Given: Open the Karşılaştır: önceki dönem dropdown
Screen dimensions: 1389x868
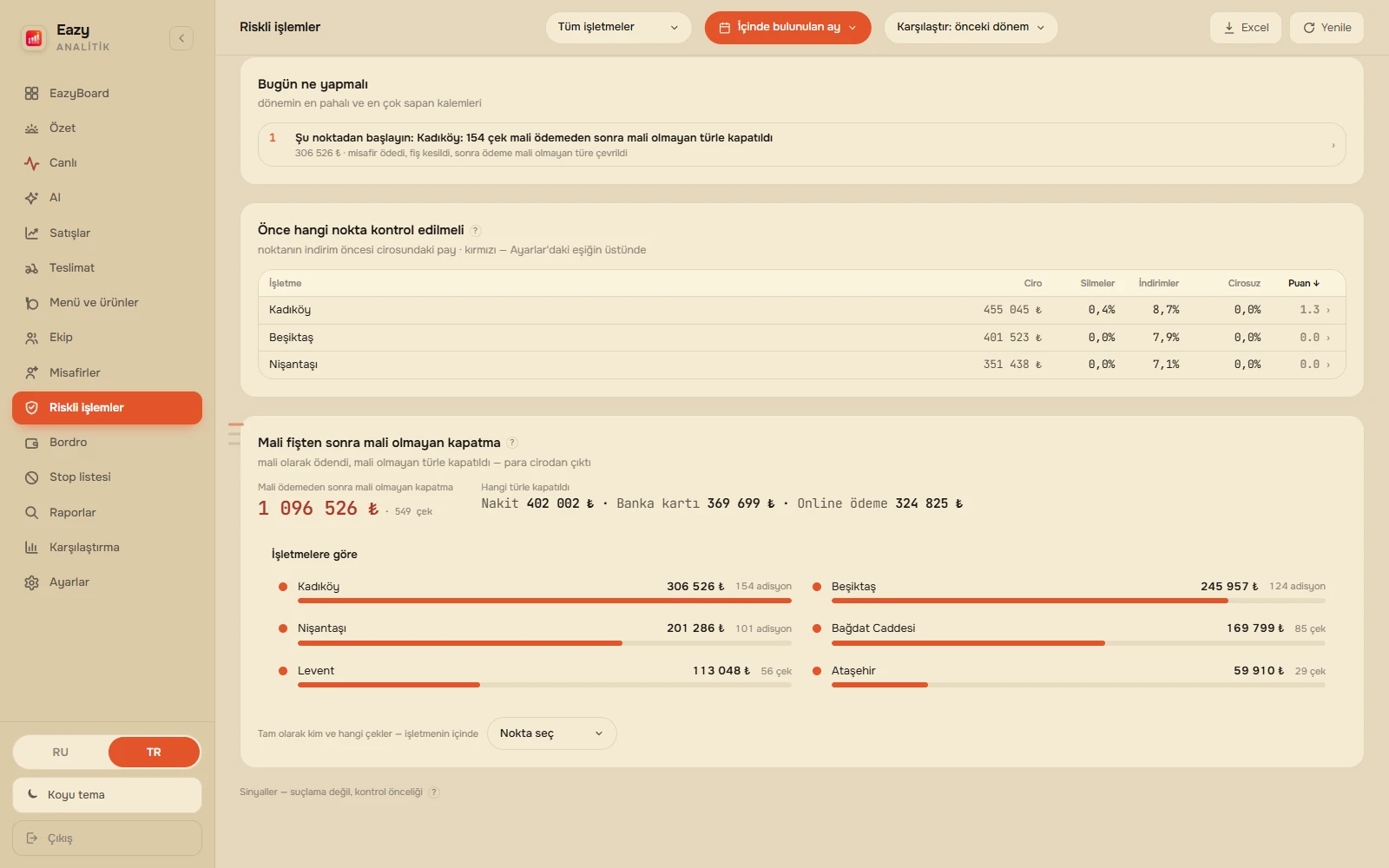Looking at the screenshot, I should coord(971,27).
